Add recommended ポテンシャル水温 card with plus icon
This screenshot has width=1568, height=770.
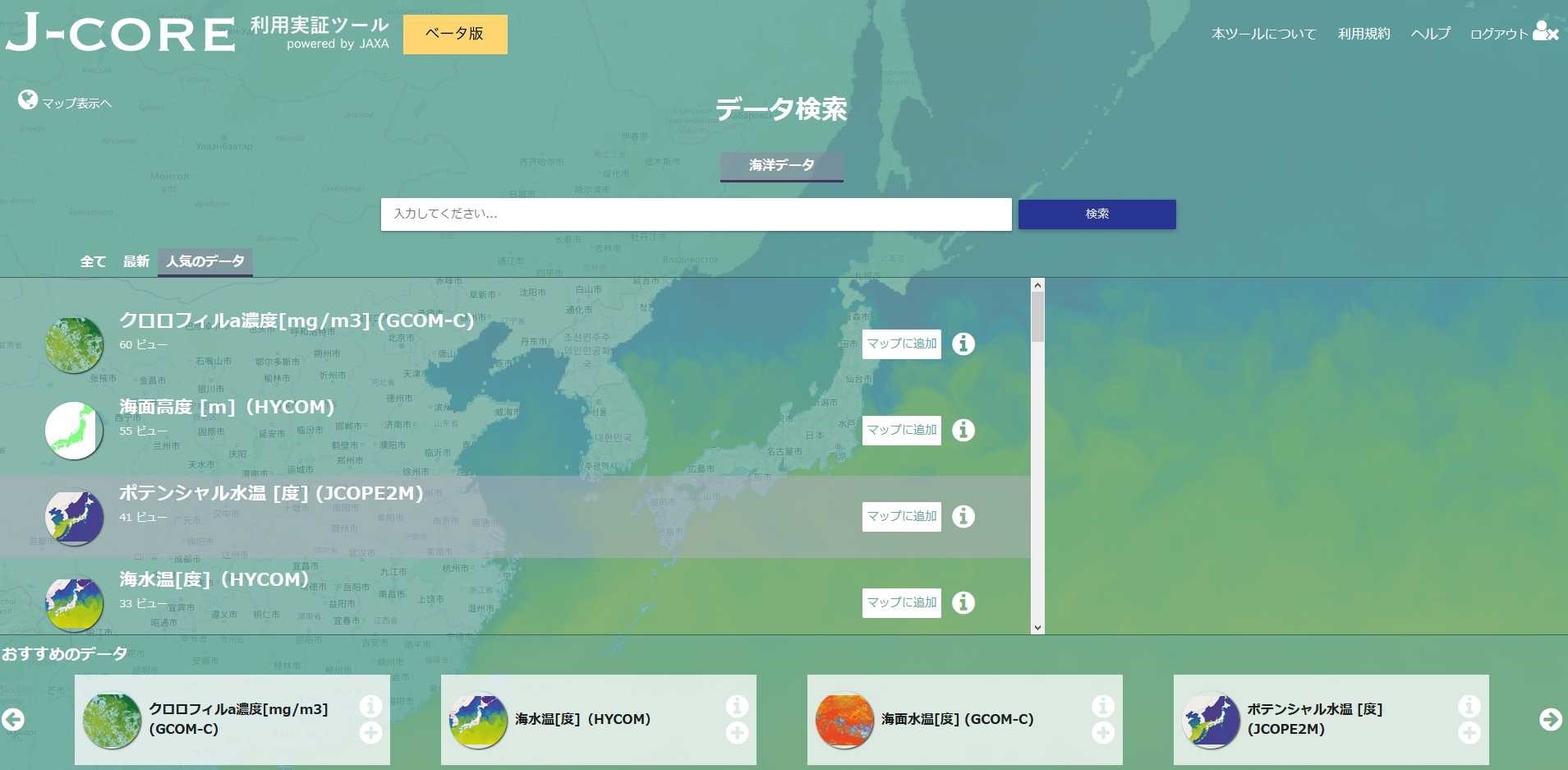click(x=1470, y=732)
